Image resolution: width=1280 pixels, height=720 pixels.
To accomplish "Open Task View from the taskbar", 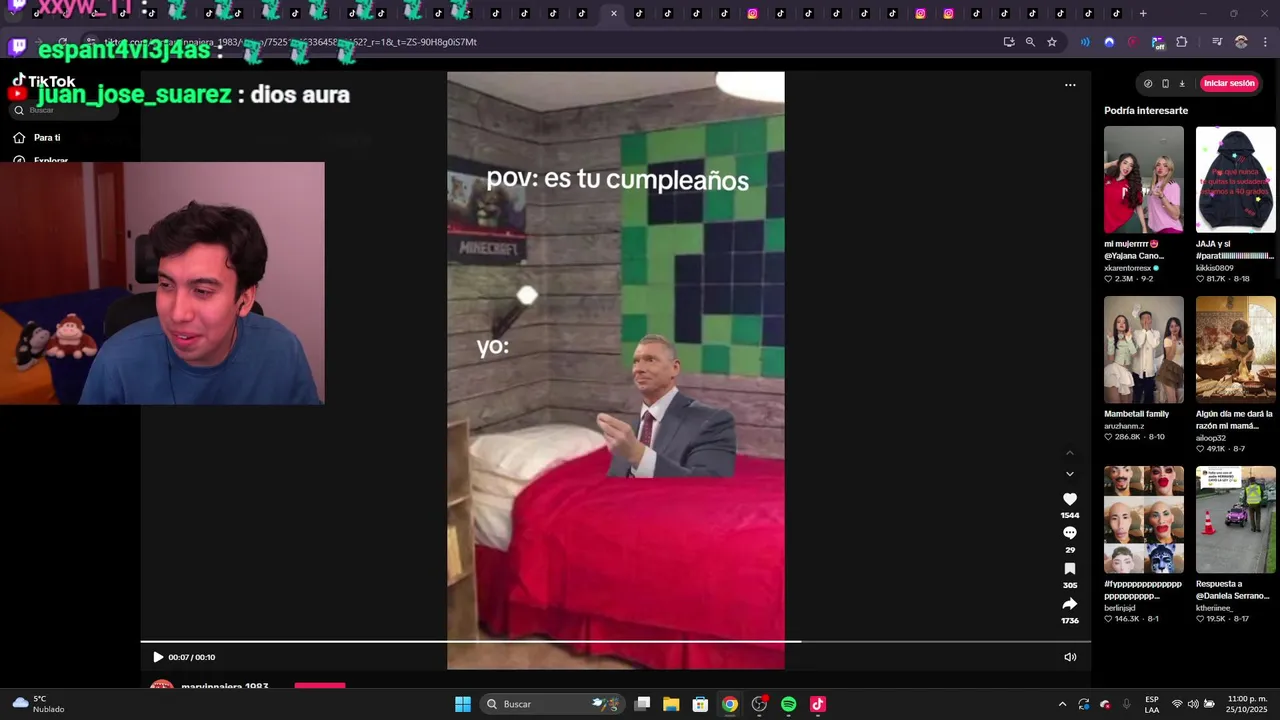I will pyautogui.click(x=643, y=704).
